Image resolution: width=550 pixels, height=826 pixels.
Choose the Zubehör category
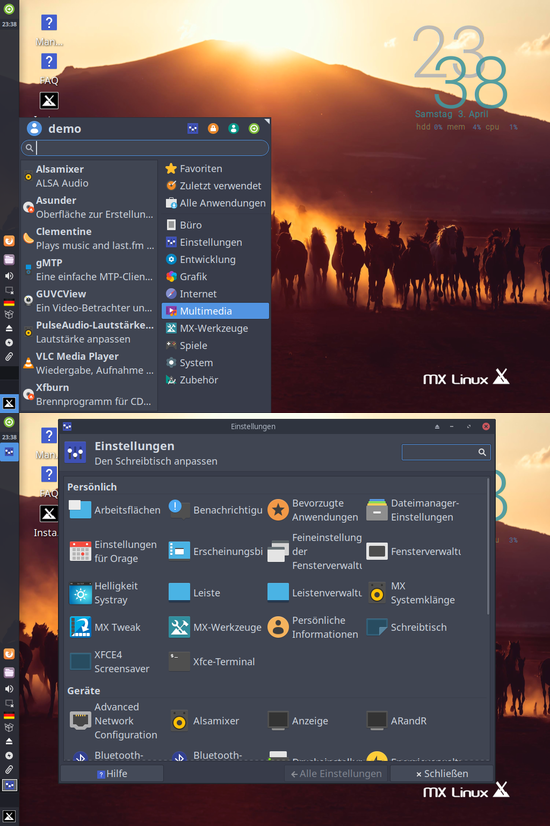point(215,380)
